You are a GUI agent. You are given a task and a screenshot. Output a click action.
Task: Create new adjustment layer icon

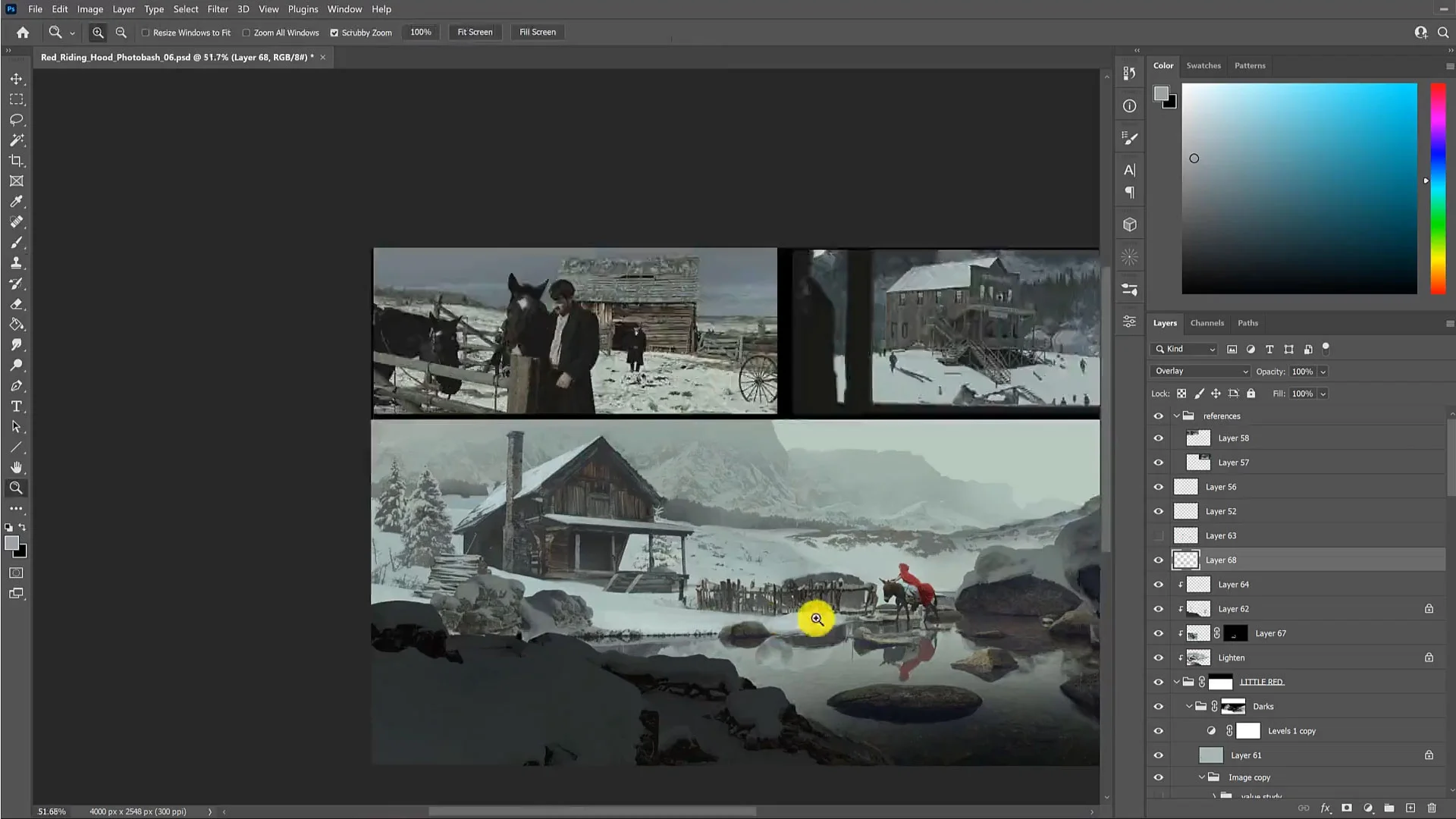1368,808
